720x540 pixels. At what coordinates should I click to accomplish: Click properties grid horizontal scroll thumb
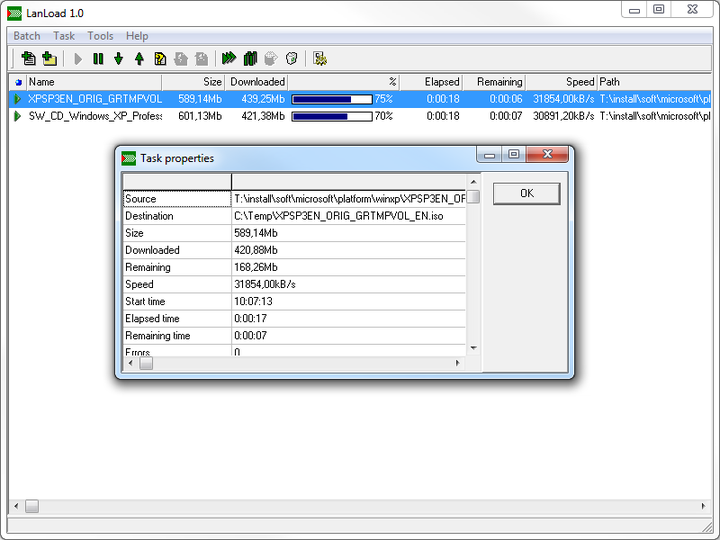coord(146,363)
